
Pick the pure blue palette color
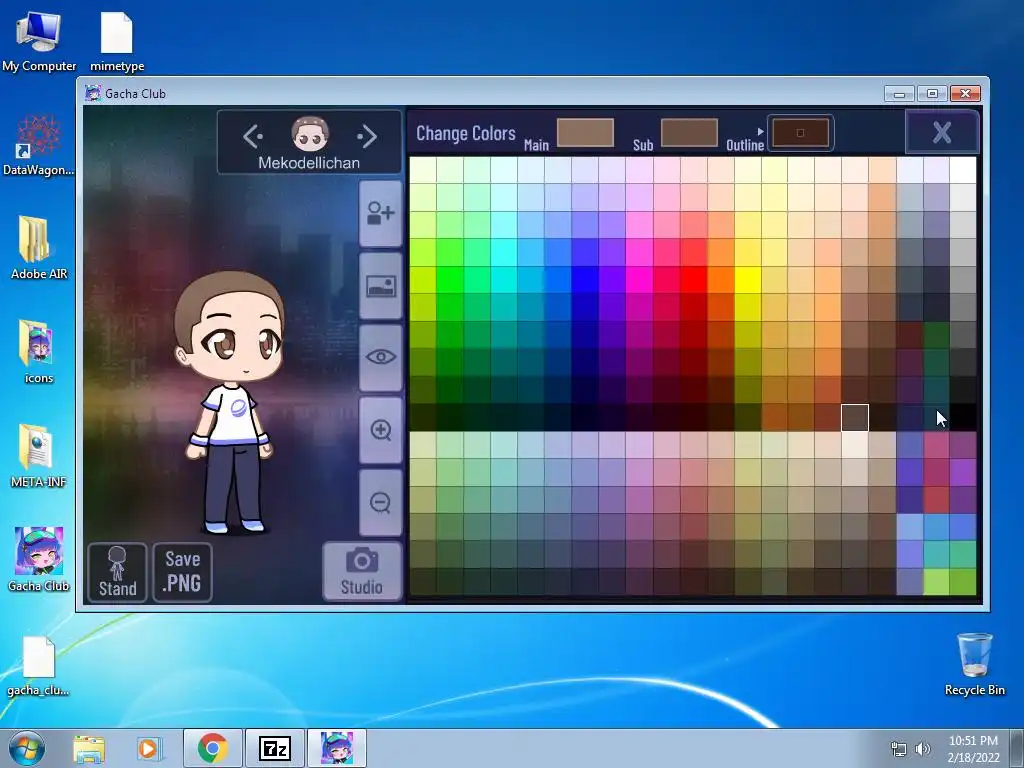pos(585,280)
